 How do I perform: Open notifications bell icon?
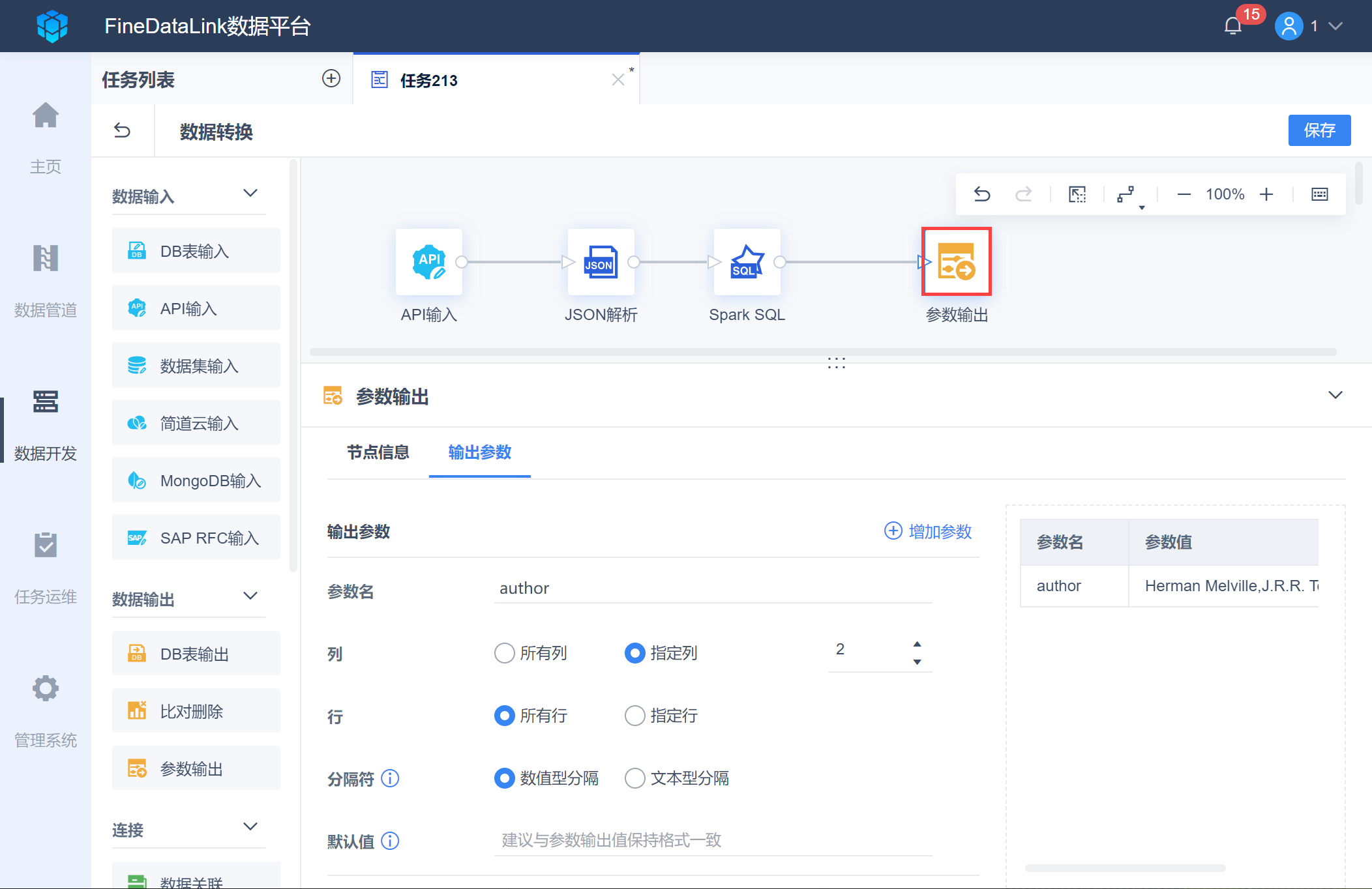click(1232, 26)
